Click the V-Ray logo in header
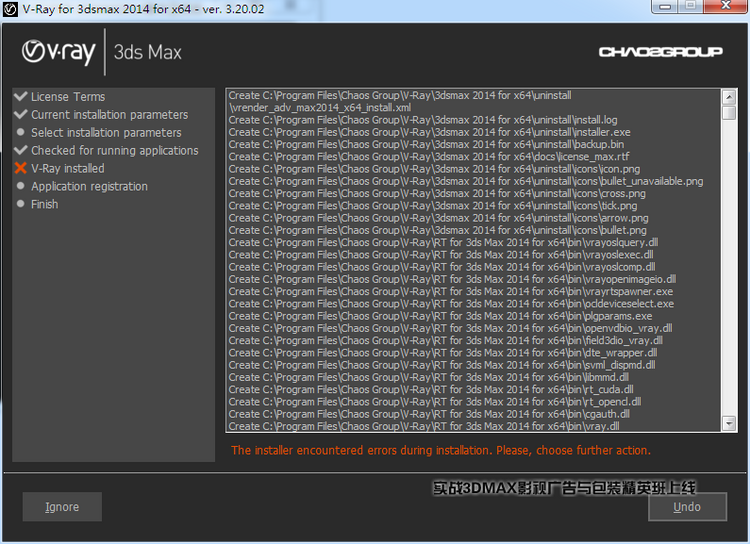The image size is (750, 544). [x=58, y=52]
